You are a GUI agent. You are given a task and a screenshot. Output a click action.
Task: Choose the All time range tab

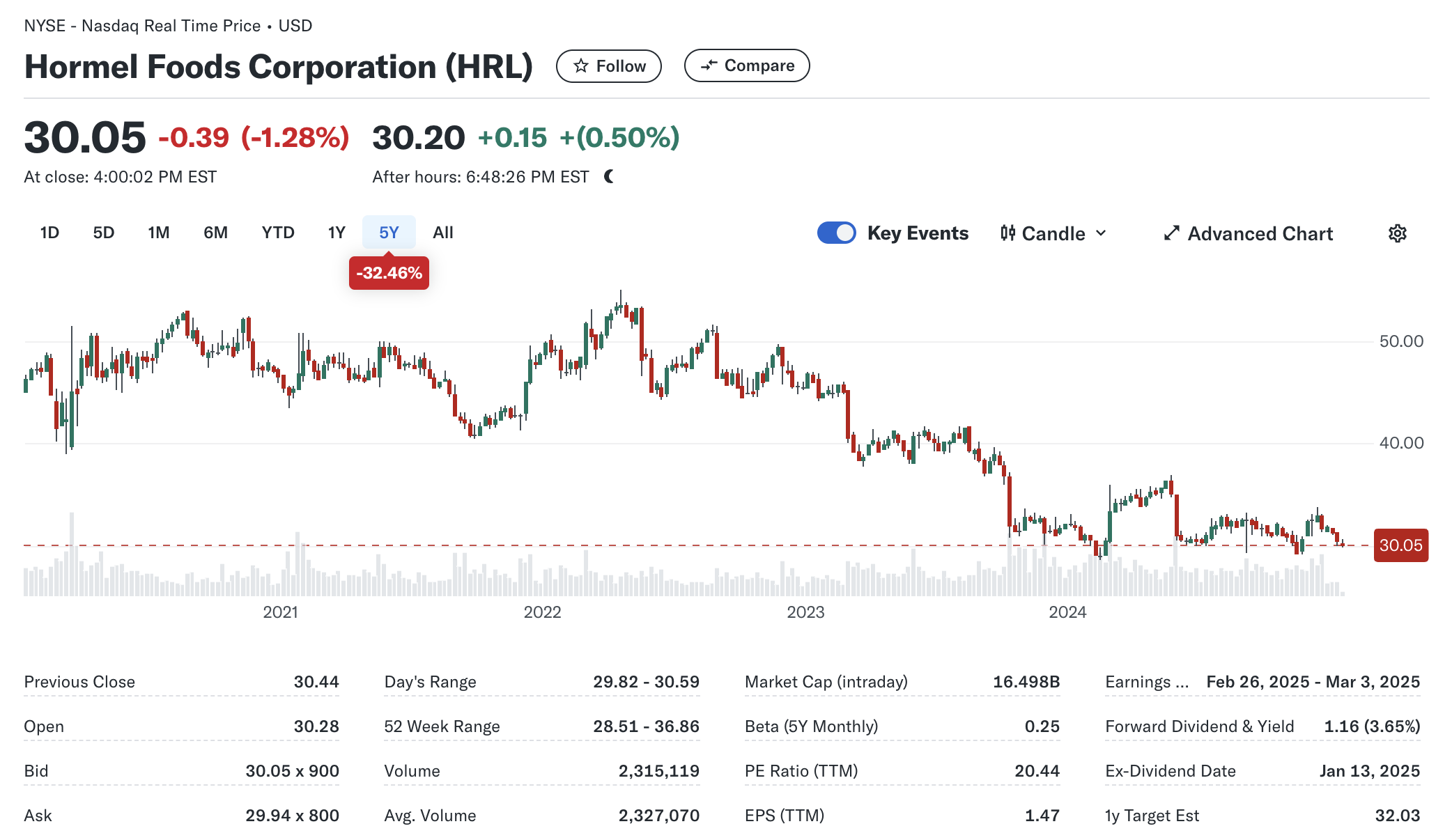442,233
